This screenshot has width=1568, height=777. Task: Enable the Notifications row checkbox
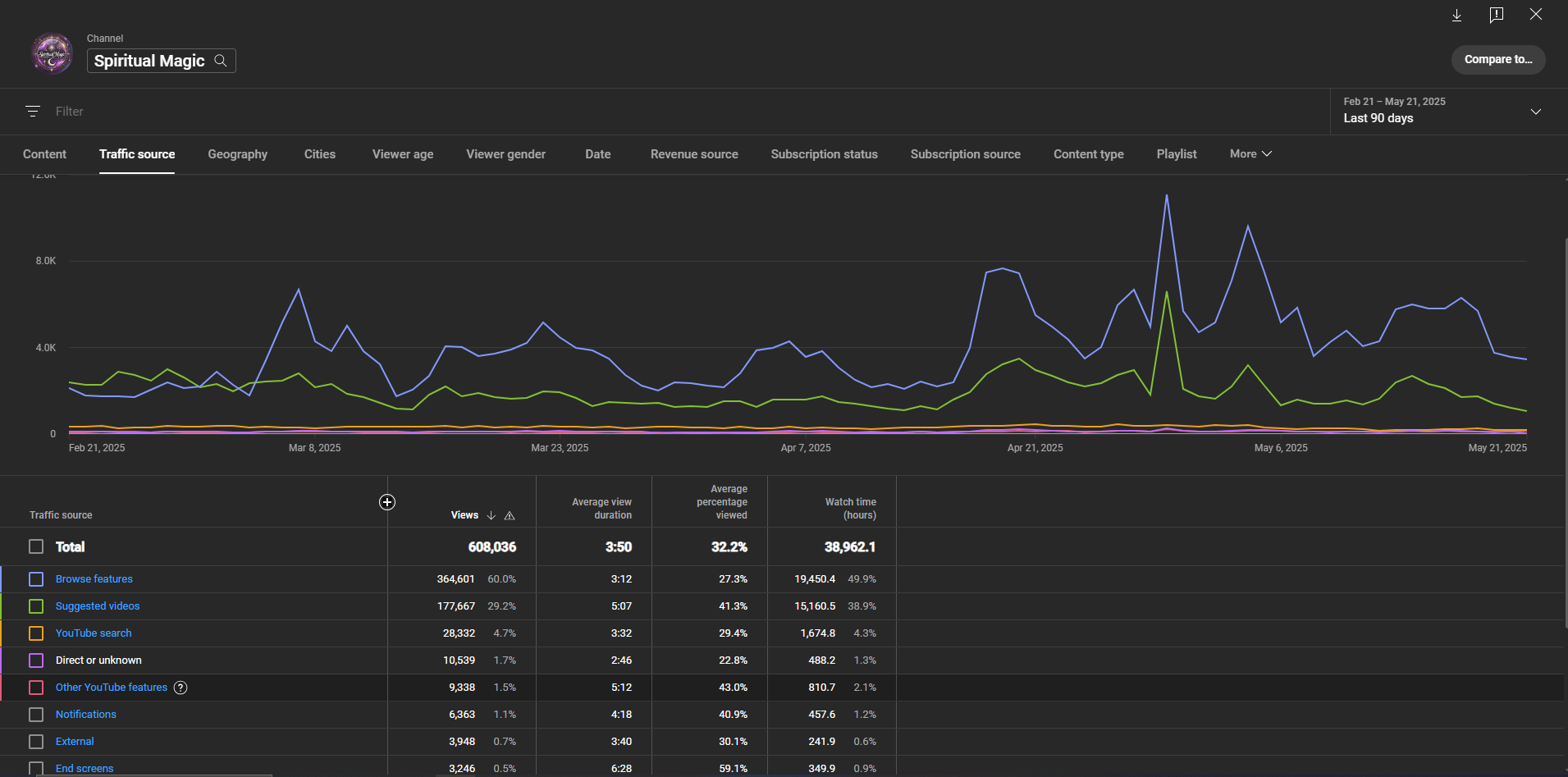click(36, 715)
